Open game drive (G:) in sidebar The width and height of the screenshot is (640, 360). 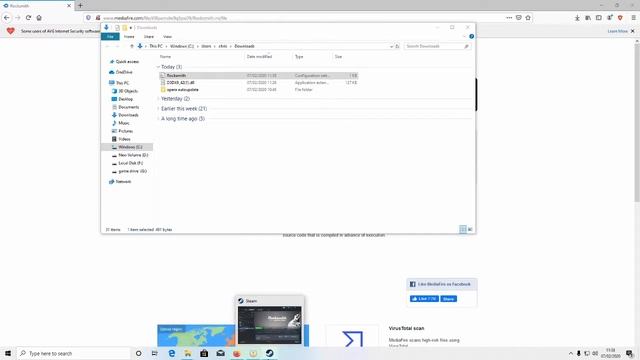[x=132, y=171]
